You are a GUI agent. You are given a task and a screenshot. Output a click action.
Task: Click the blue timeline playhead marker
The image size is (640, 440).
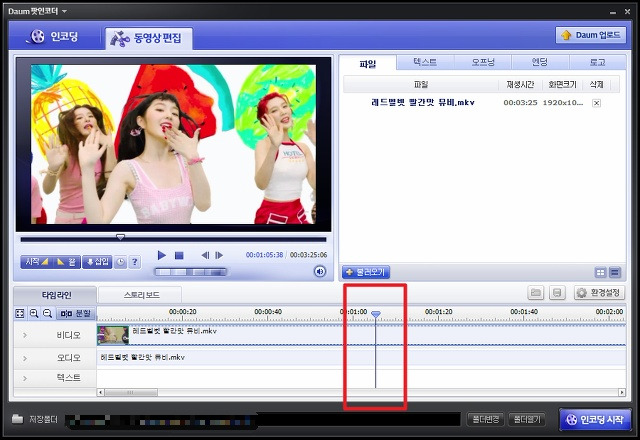point(376,314)
